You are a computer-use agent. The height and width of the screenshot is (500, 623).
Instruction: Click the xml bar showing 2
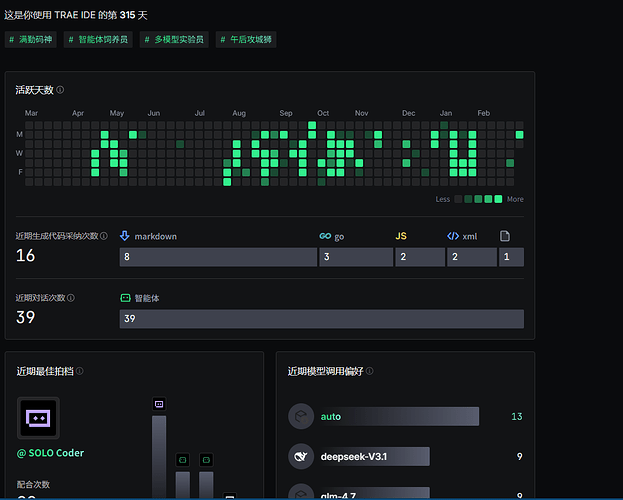click(x=472, y=257)
